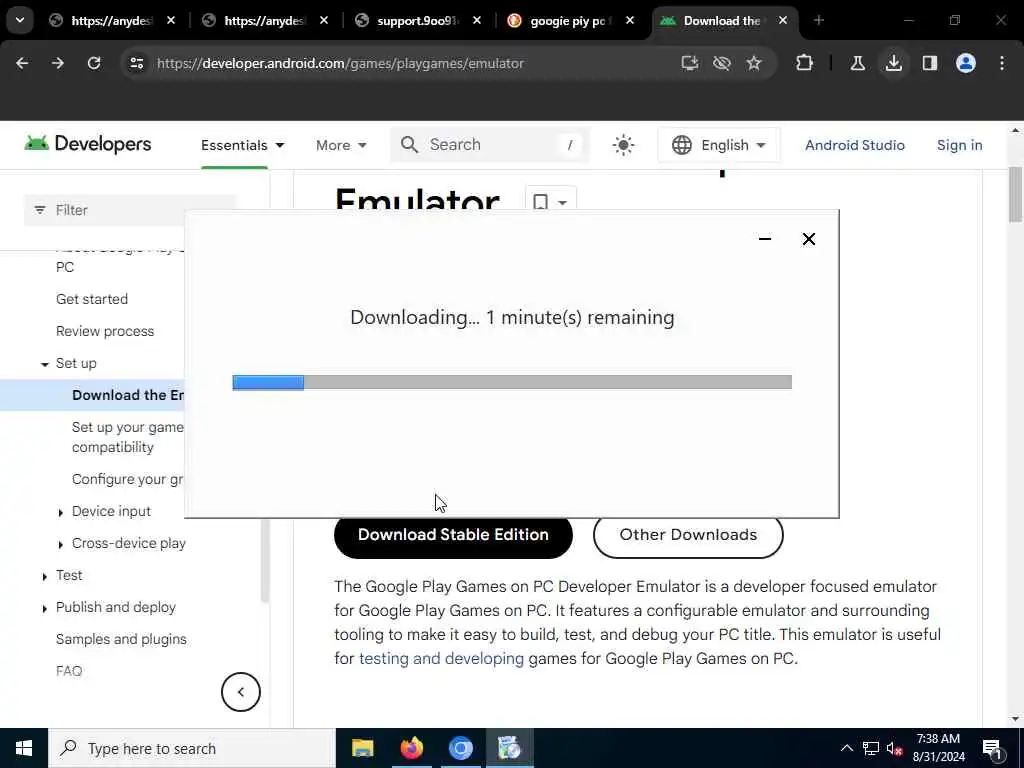Close the googie piy pc tab
1024x768 pixels.
630,21
